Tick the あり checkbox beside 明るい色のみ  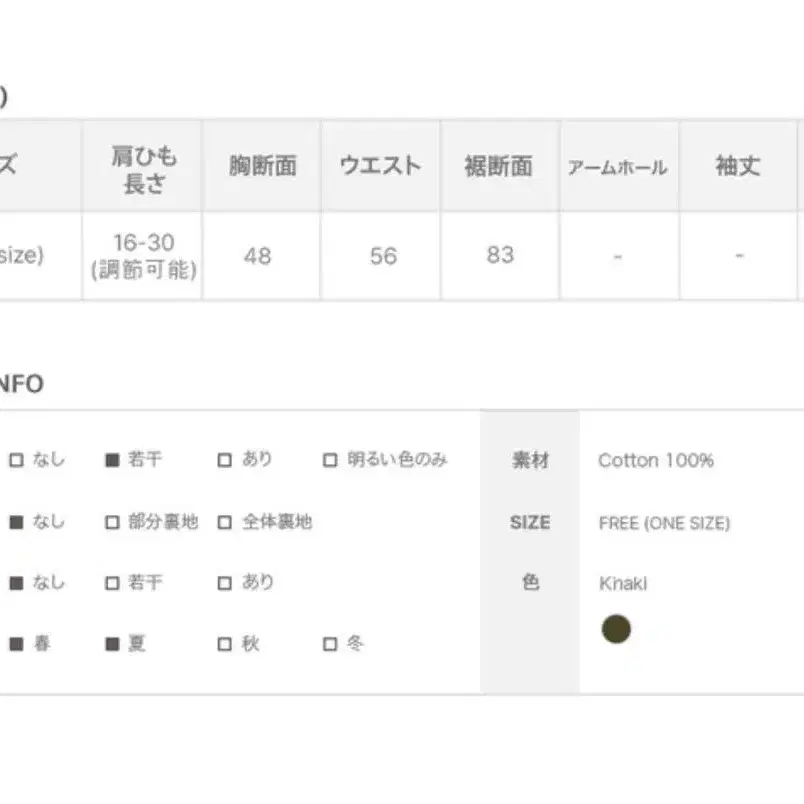coord(225,460)
